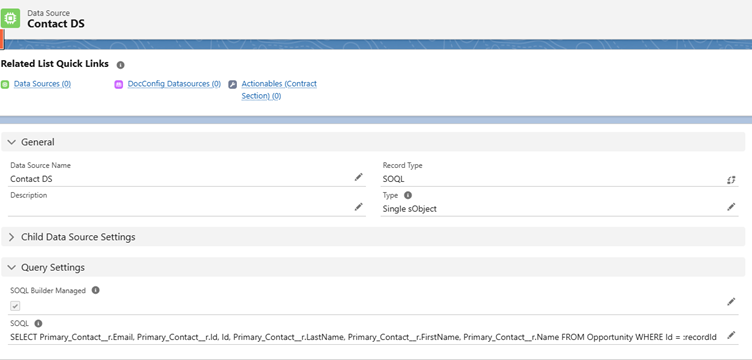Change Record Type with the swap icon
Image resolution: width=752 pixels, height=360 pixels.
tap(731, 180)
